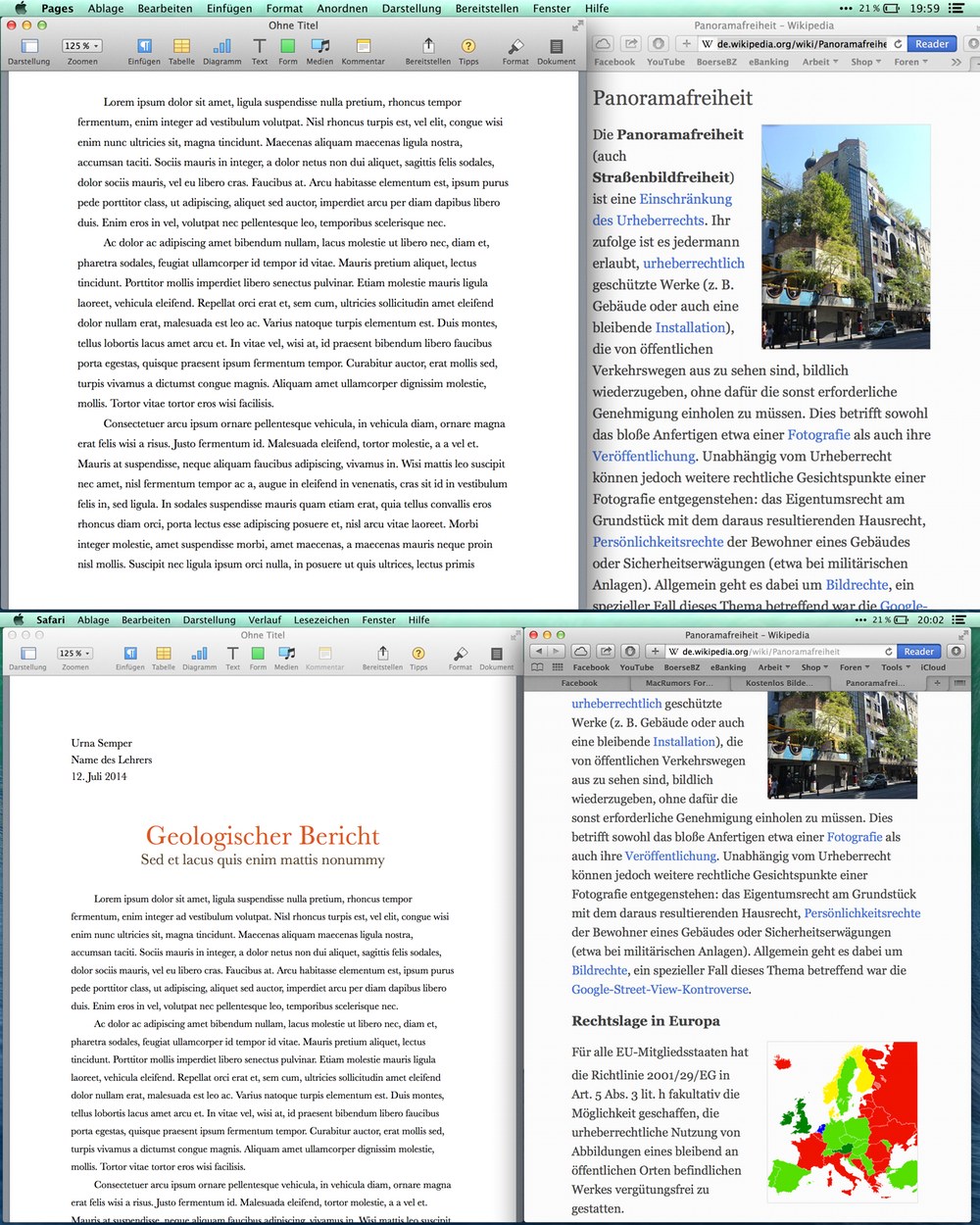Open the bookmarks book icon in Safari's favorites bar
Screen dimensions: 980x1225
tap(537, 667)
